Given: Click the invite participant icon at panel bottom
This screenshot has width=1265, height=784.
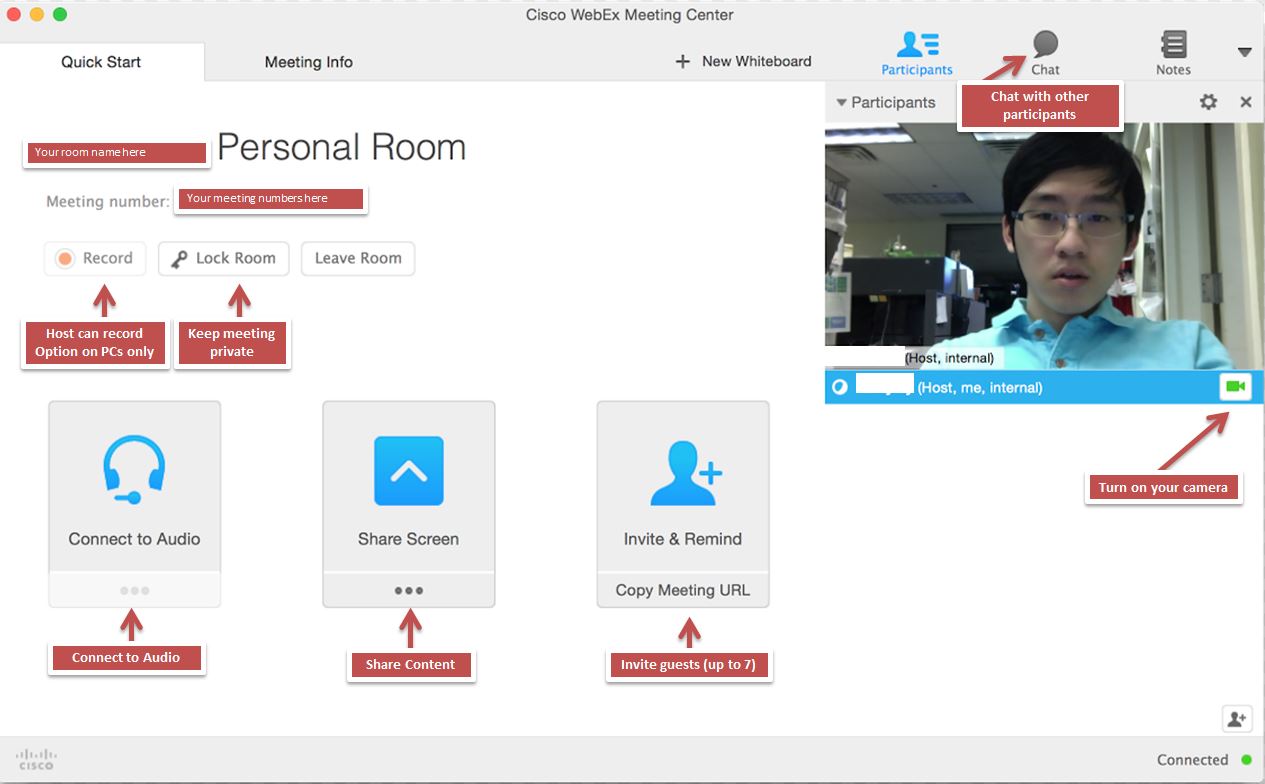Looking at the screenshot, I should (x=1237, y=718).
